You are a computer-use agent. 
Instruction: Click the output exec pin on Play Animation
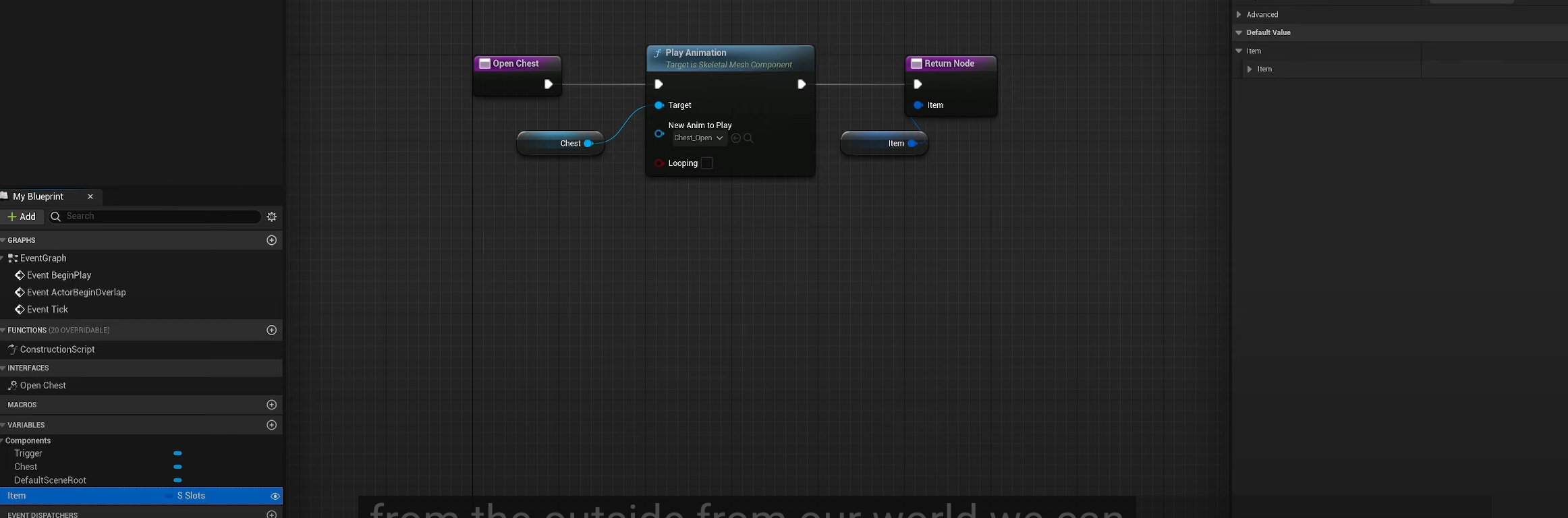click(802, 84)
